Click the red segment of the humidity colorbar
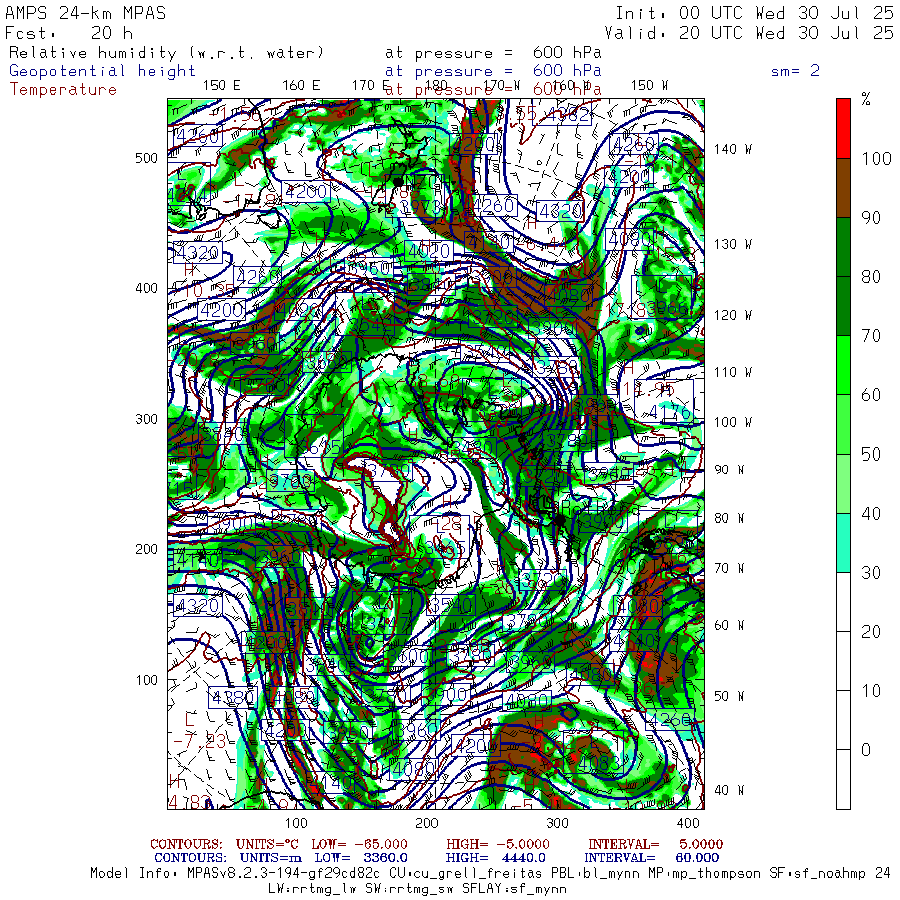The height and width of the screenshot is (900, 900). pyautogui.click(x=843, y=129)
